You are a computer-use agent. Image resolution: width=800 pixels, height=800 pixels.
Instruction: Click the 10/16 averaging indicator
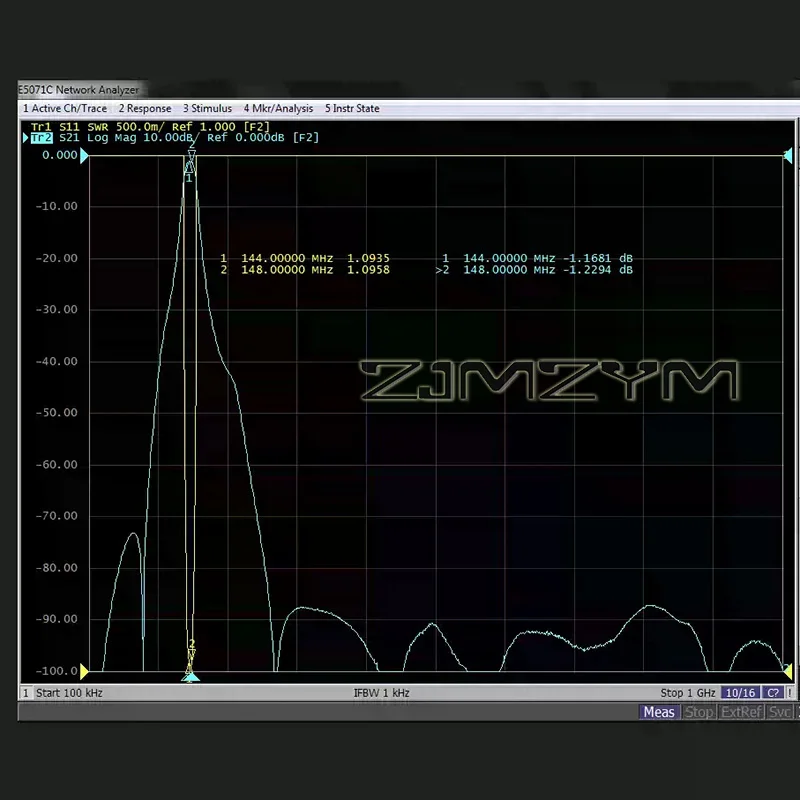740,693
